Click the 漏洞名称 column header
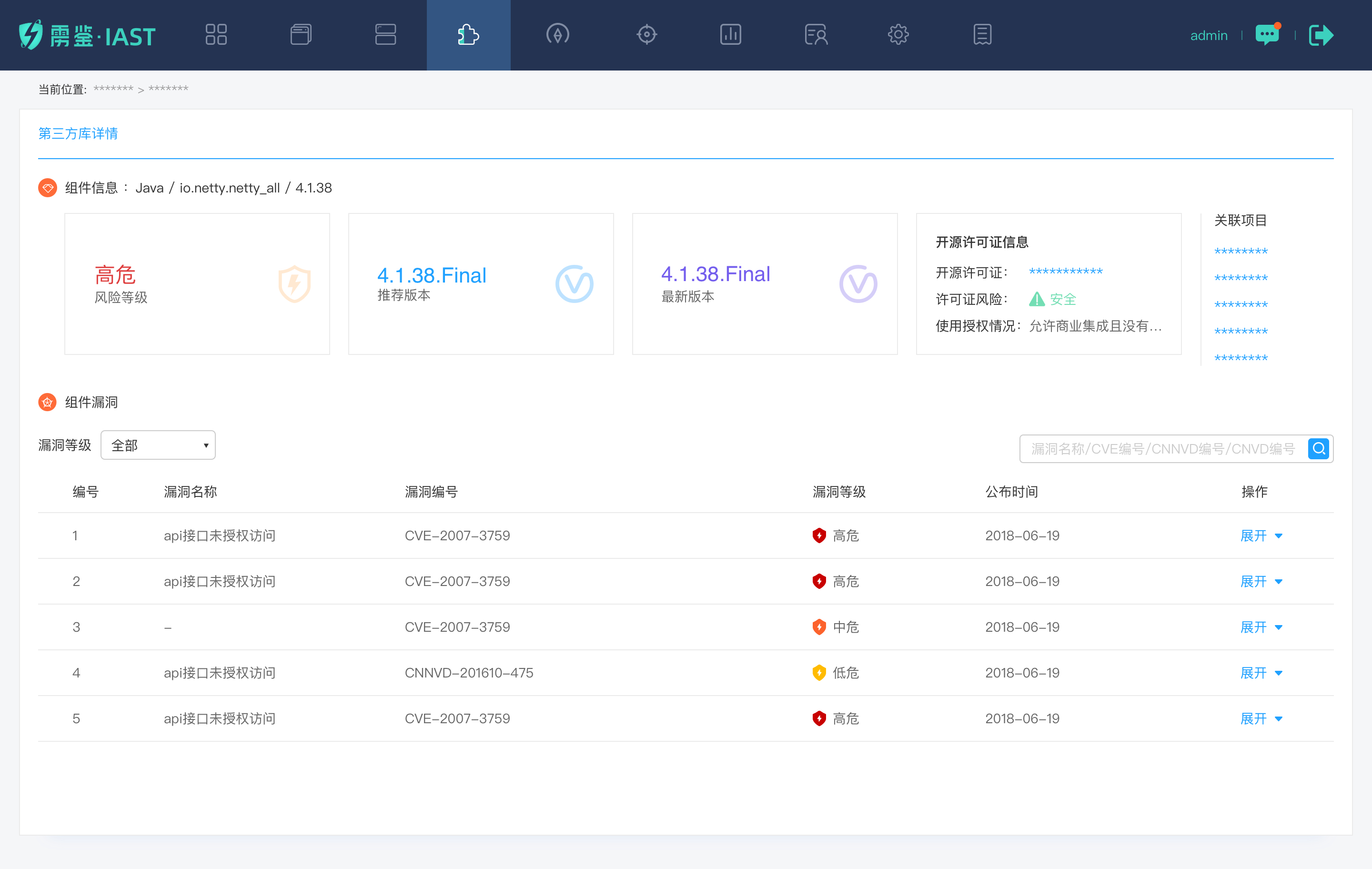The image size is (1372, 869). pyautogui.click(x=190, y=492)
